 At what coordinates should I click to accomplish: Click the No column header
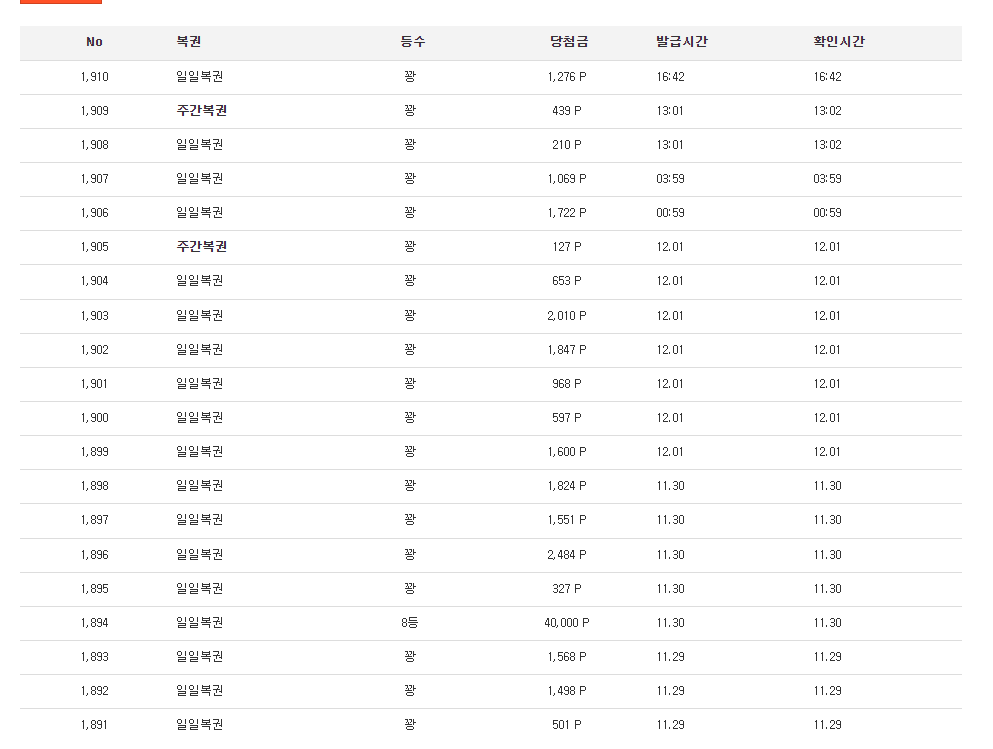coord(94,42)
